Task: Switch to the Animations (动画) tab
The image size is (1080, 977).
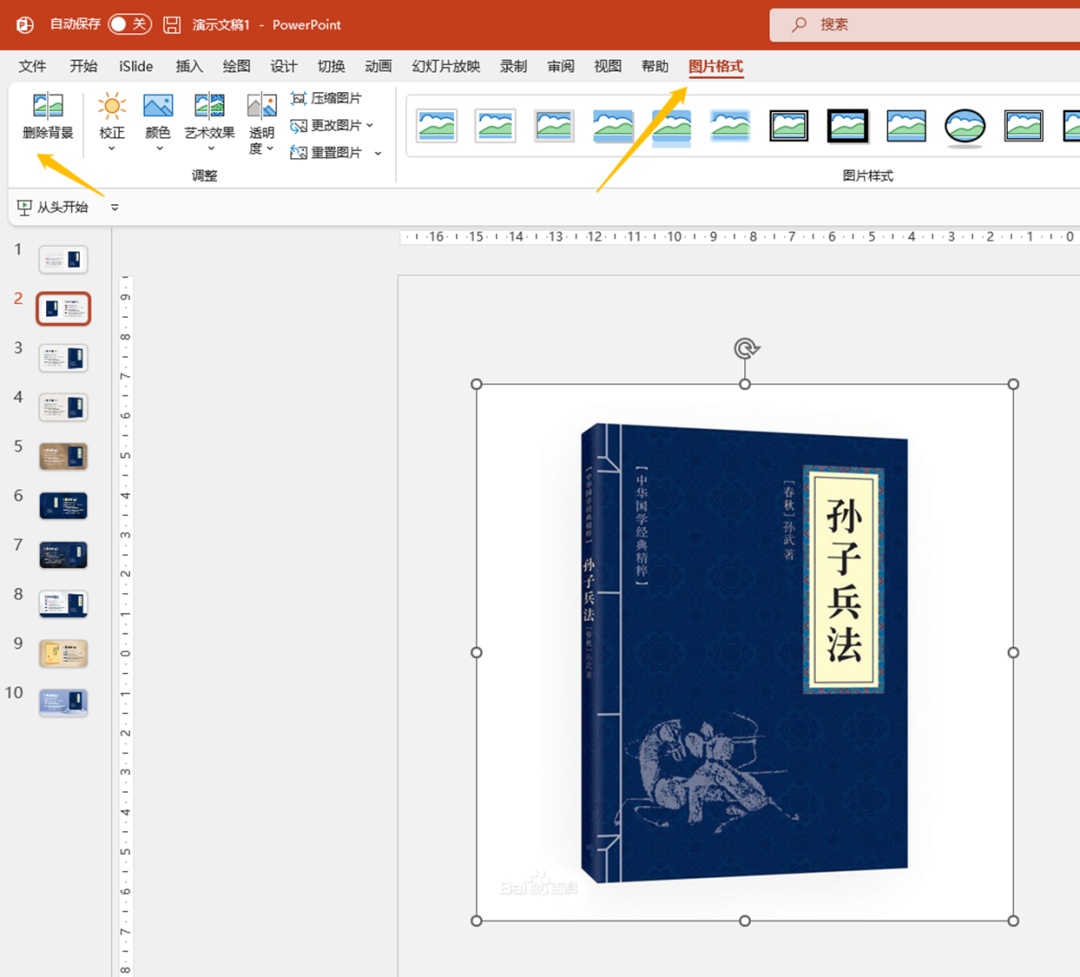Action: tap(378, 66)
